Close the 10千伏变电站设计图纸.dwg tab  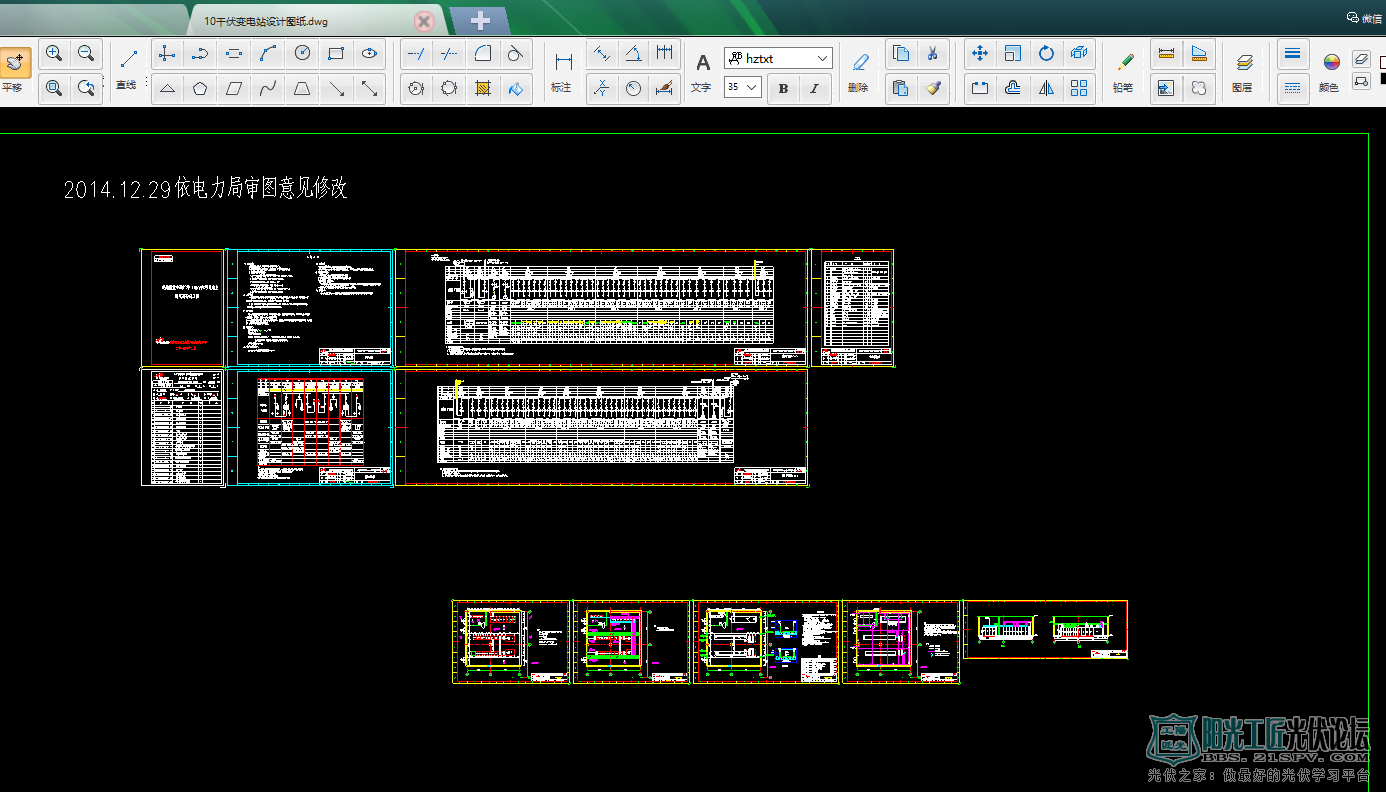[424, 21]
